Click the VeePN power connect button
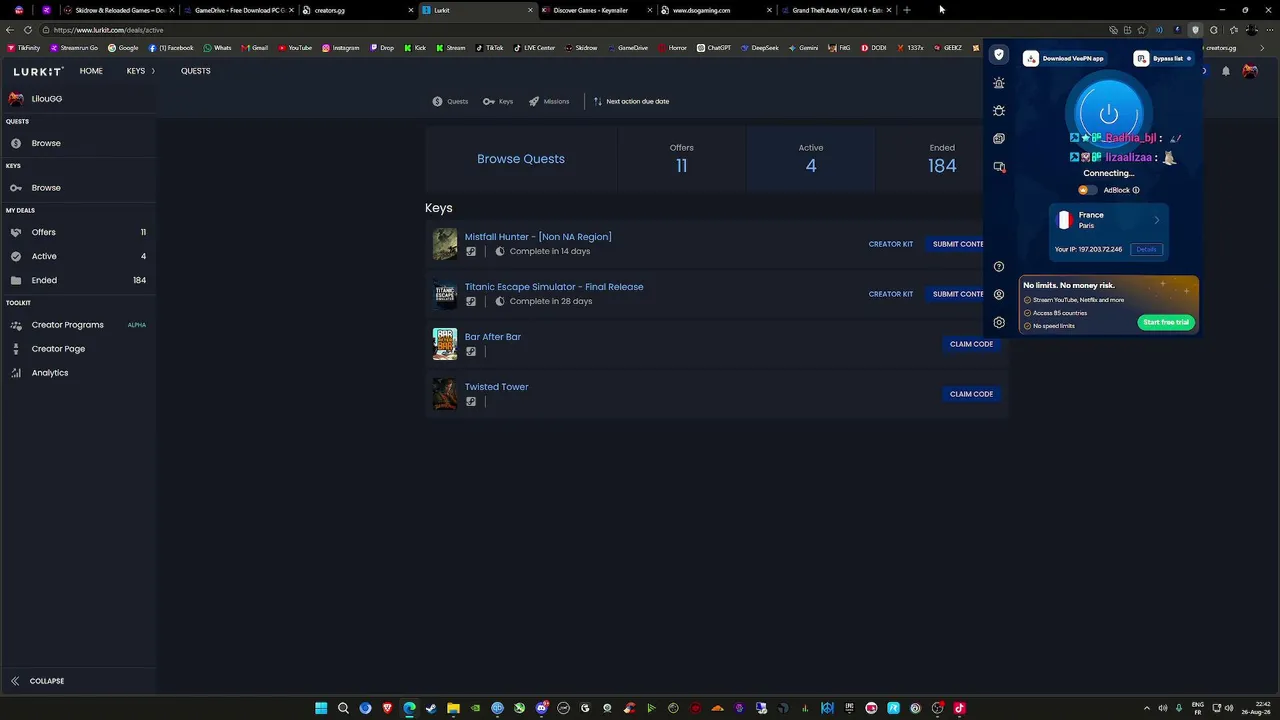 (1108, 114)
